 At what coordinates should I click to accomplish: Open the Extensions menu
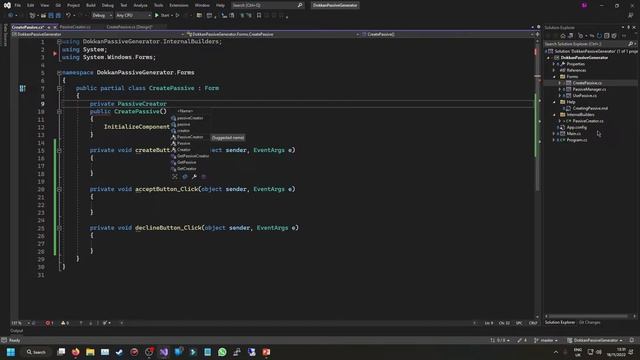coord(179,5)
